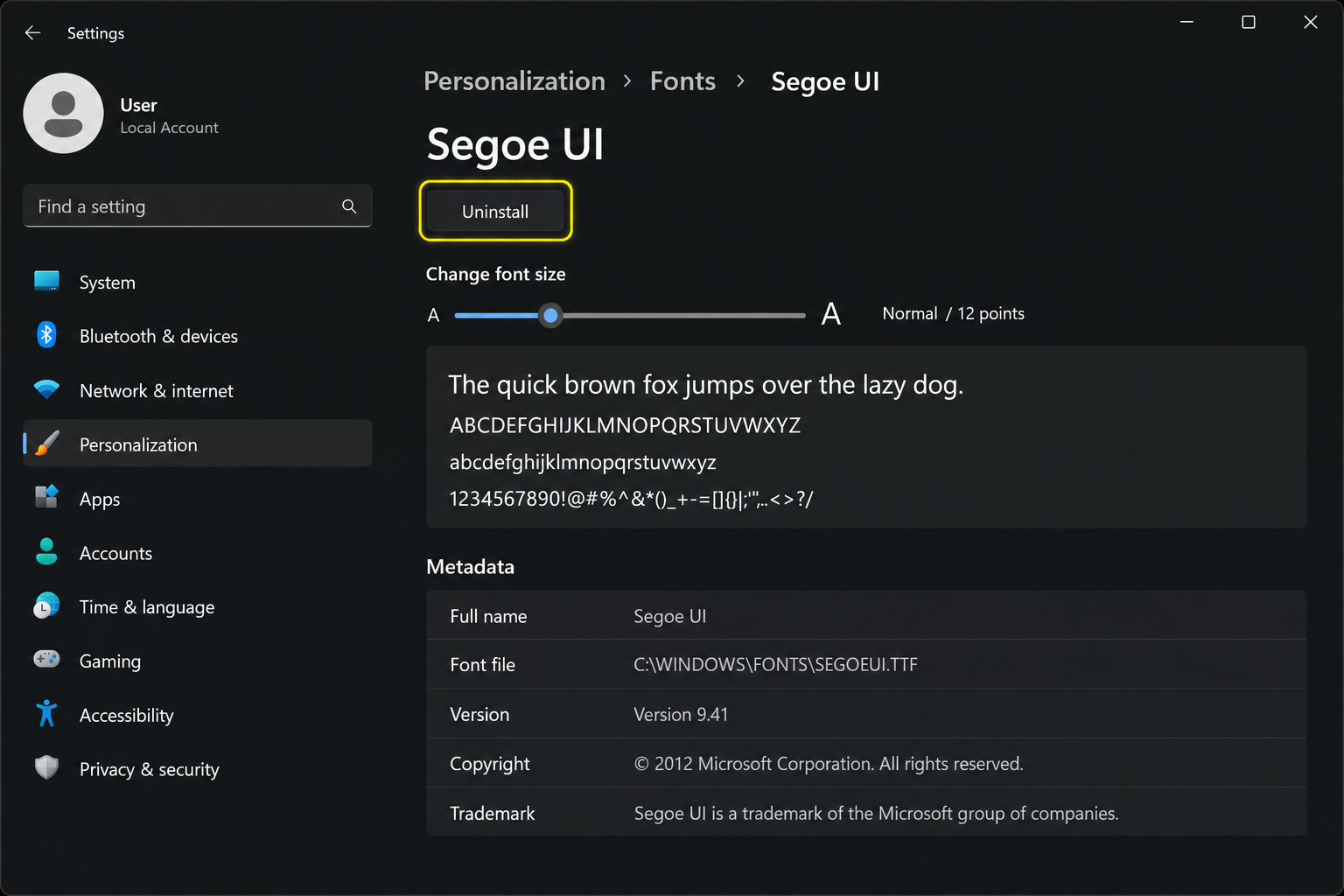The width and height of the screenshot is (1344, 896).
Task: Click the lowercase alphabet preview line
Action: (x=583, y=462)
